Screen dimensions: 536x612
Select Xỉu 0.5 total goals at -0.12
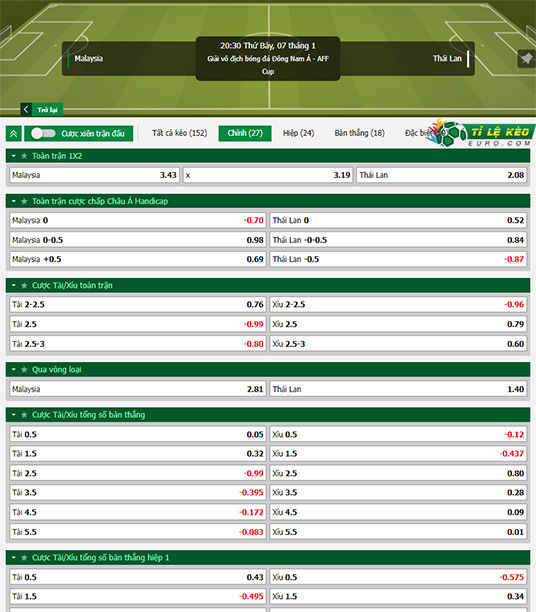398,434
